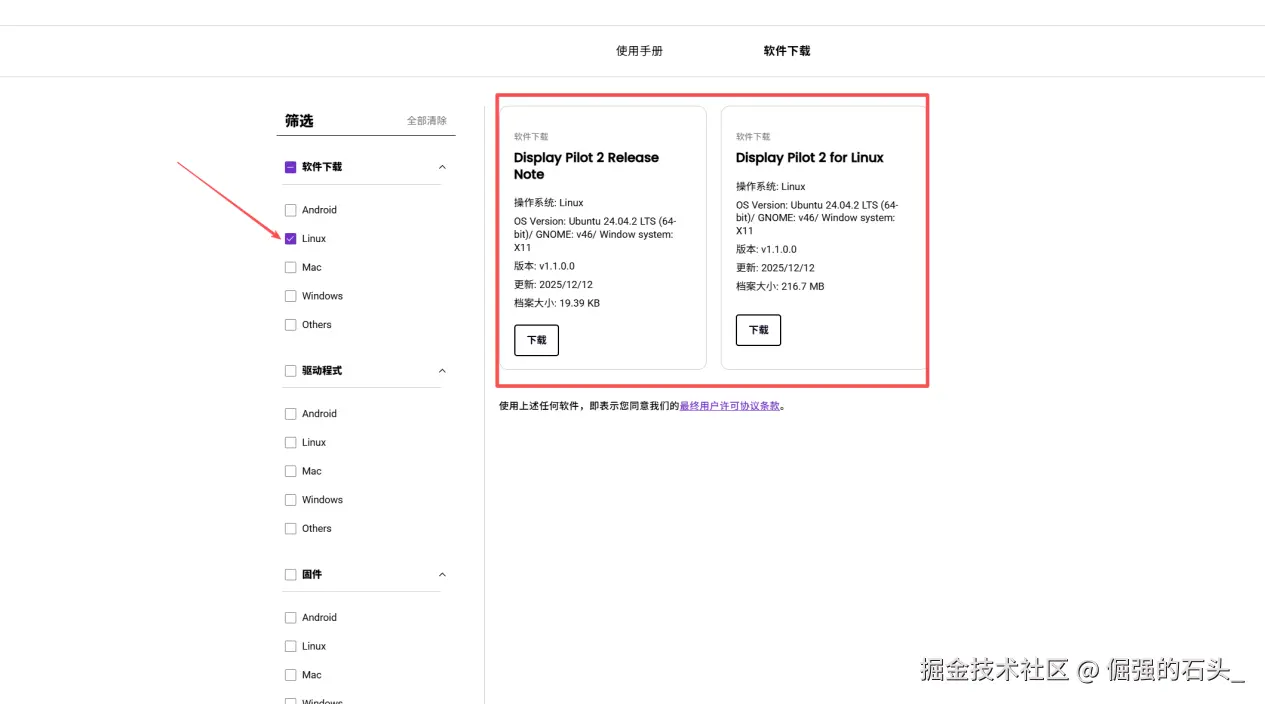This screenshot has height=704, width=1265.
Task: Check Linux under 固件
Action: 291,647
